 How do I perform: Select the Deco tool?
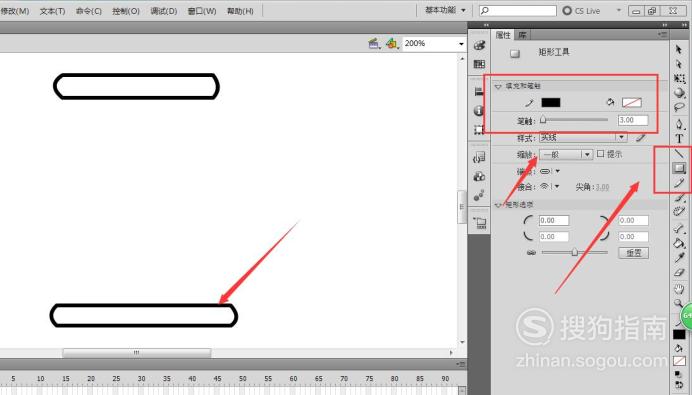[x=679, y=211]
